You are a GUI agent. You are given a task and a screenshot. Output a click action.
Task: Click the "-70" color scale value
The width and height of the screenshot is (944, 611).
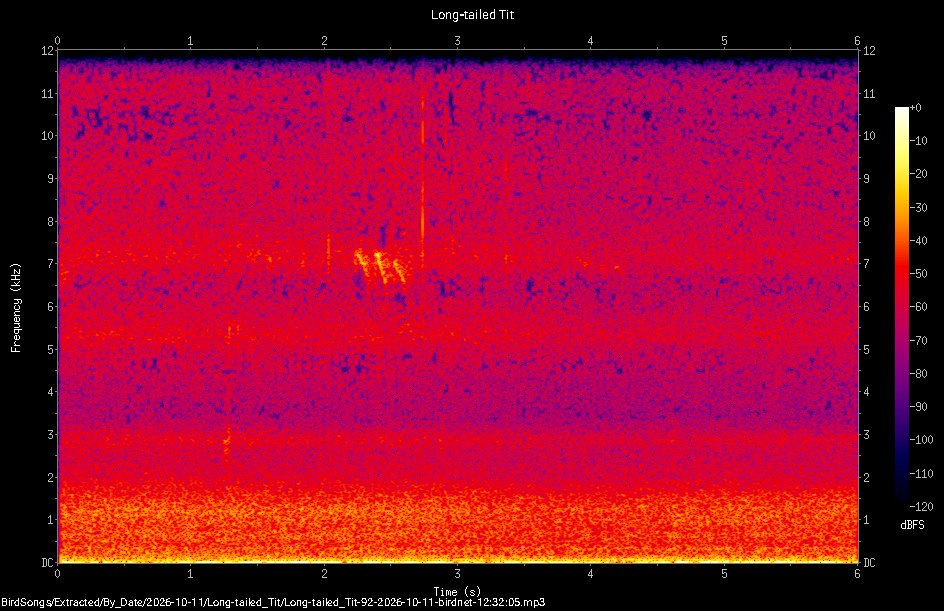[919, 341]
